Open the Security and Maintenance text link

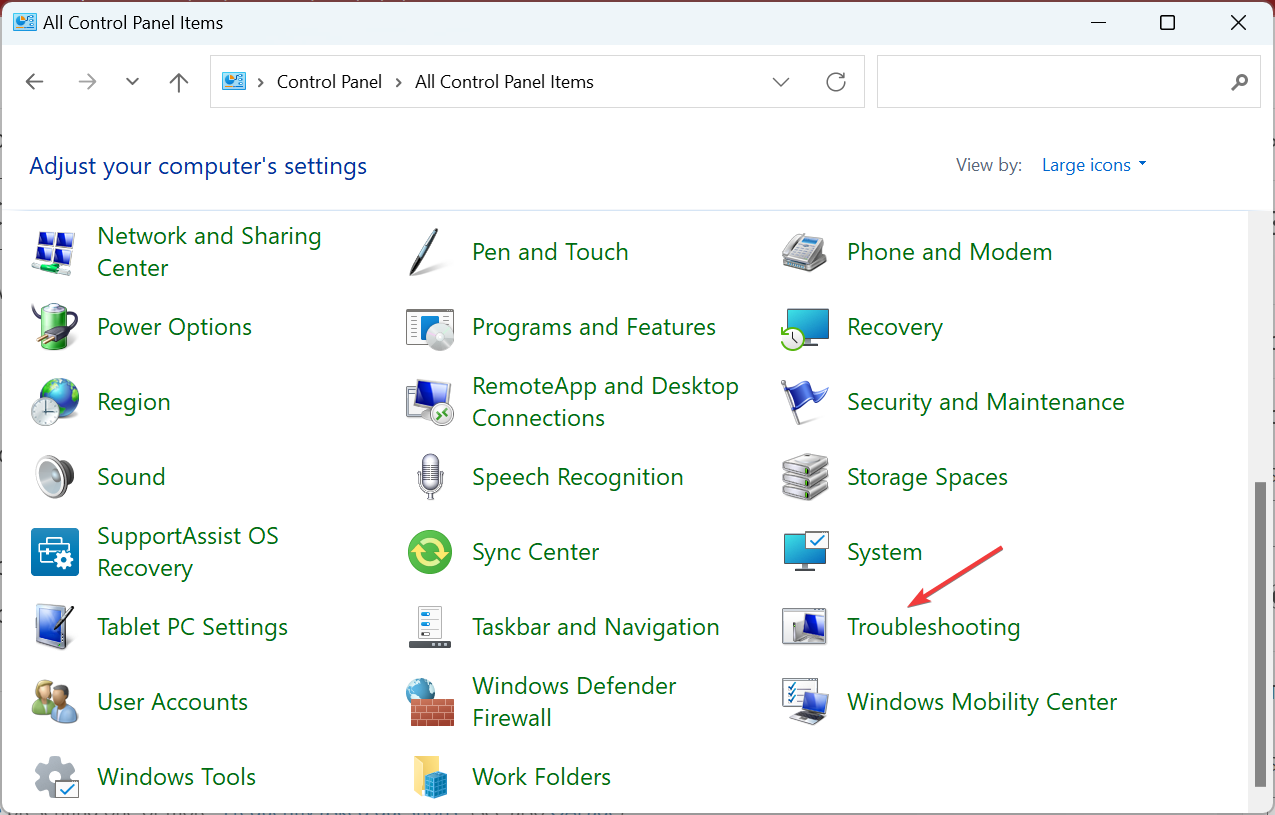(x=986, y=402)
